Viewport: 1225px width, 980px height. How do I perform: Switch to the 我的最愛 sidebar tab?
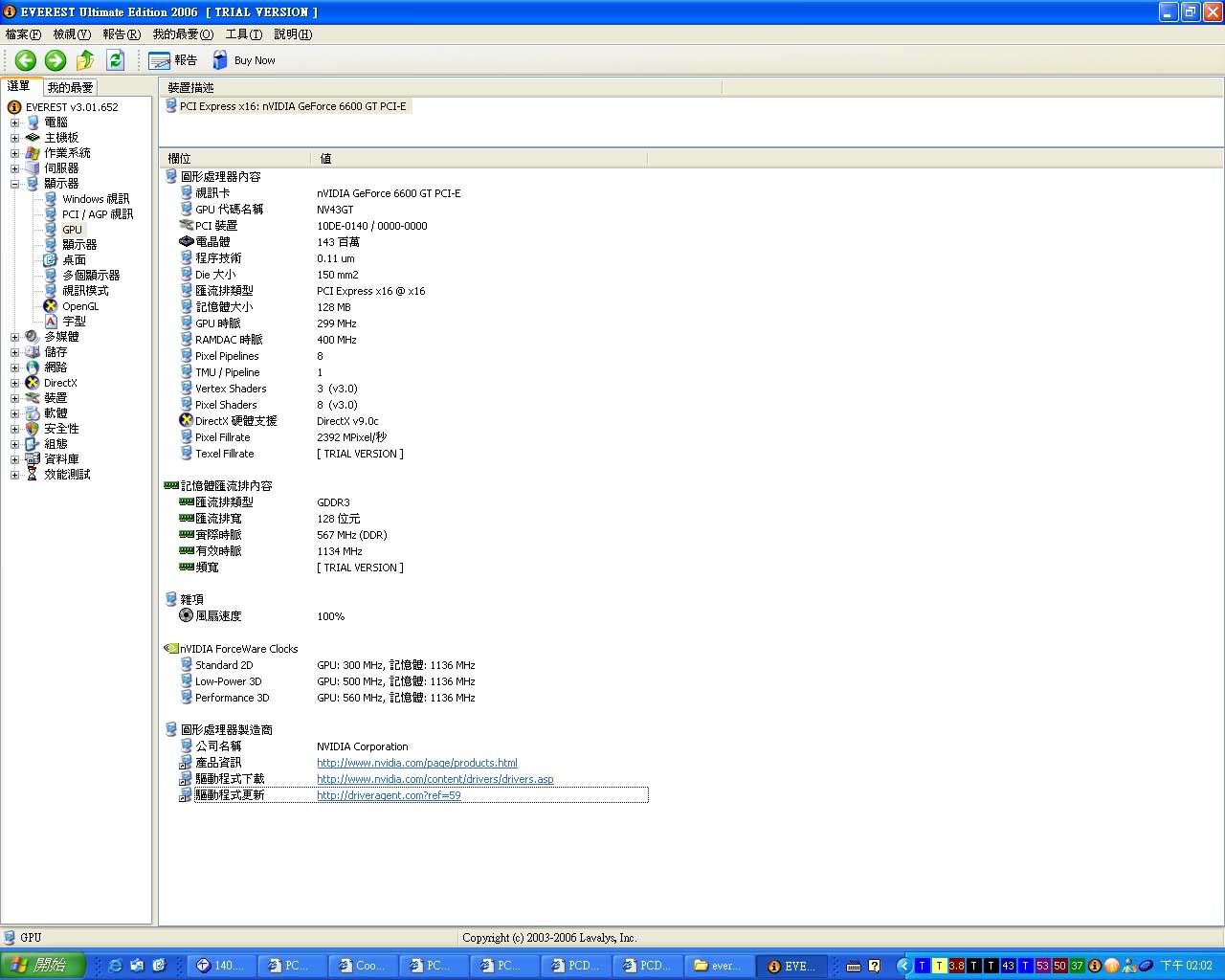tap(70, 87)
